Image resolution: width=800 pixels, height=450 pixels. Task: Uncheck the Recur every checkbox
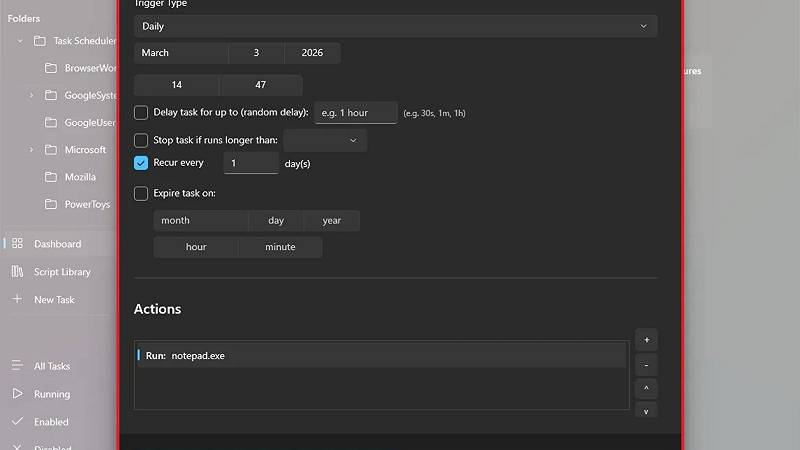point(141,163)
